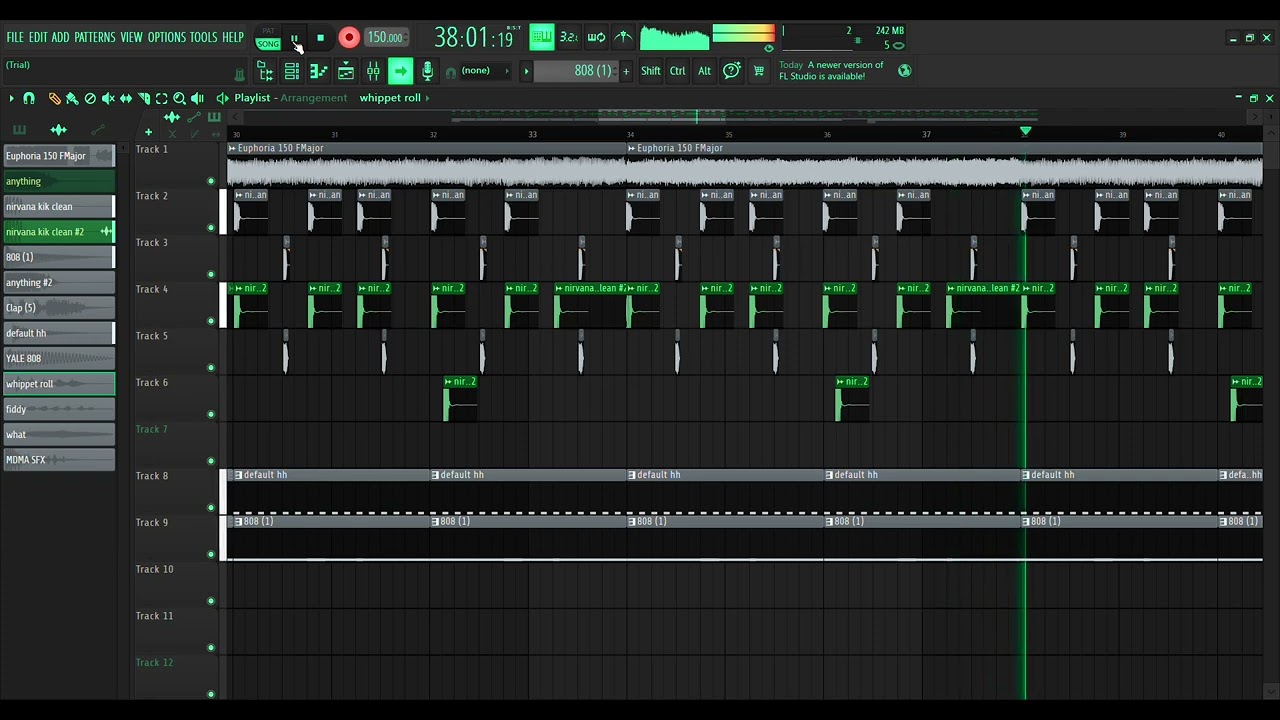The height and width of the screenshot is (720, 1280).
Task: Toggle PAT/SONG mode switch
Action: (268, 38)
